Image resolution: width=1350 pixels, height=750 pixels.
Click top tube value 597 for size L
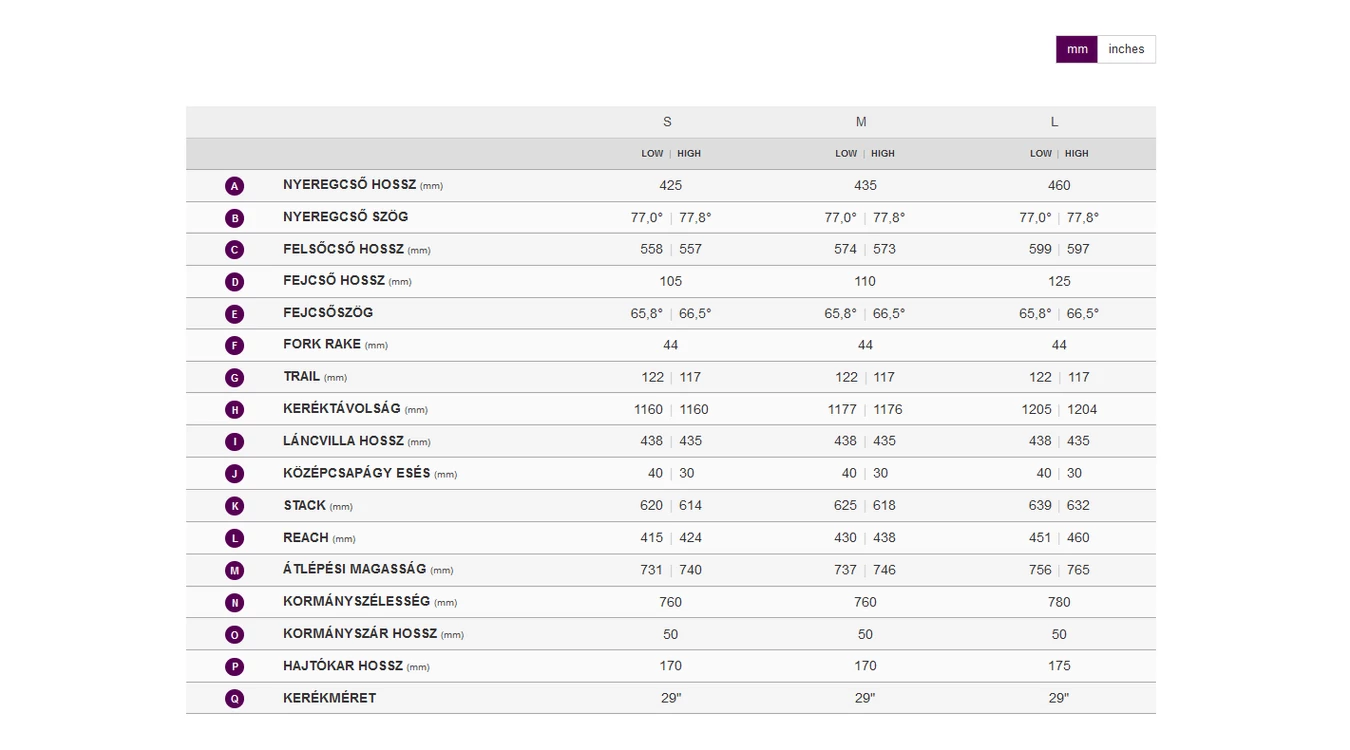[1078, 249]
